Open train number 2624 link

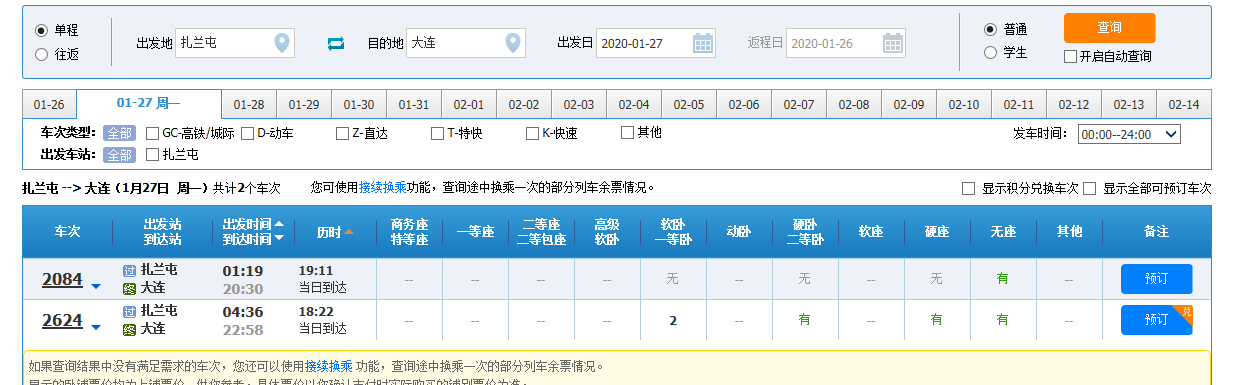pos(62,321)
